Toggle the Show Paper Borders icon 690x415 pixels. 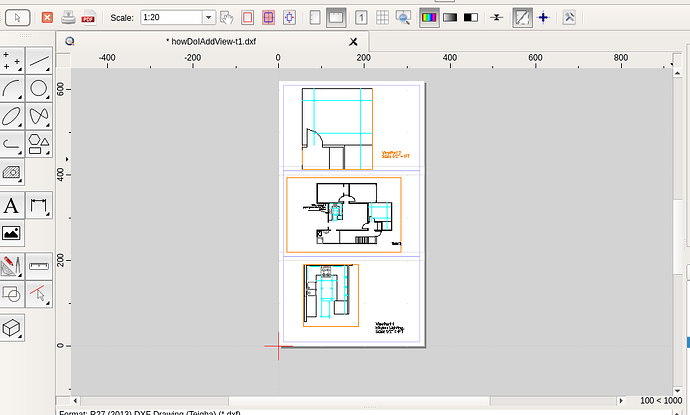[268, 18]
